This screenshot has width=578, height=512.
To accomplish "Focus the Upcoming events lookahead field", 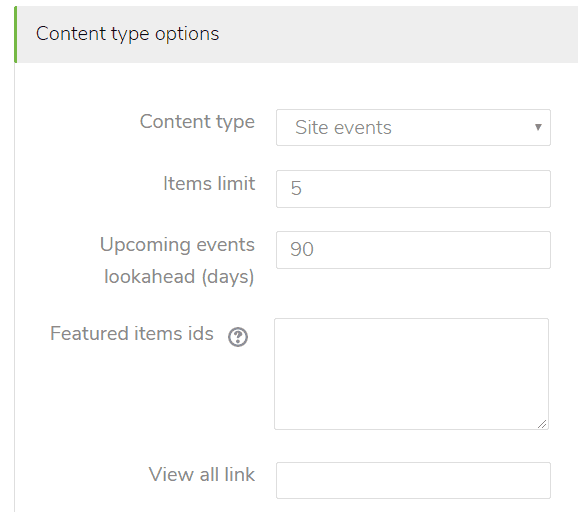I will (413, 250).
